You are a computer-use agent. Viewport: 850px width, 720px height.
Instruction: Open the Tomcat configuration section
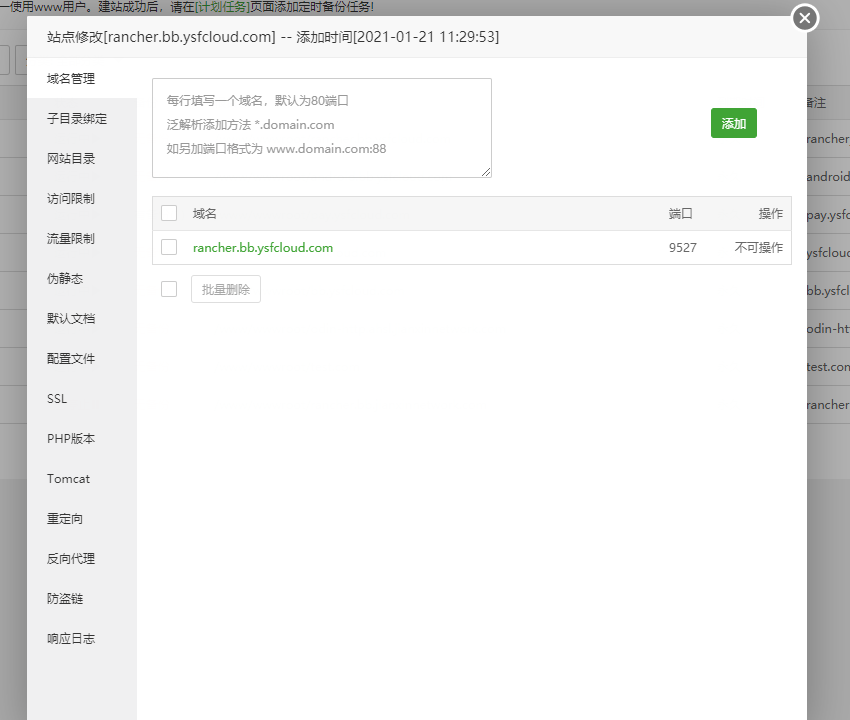pos(66,478)
